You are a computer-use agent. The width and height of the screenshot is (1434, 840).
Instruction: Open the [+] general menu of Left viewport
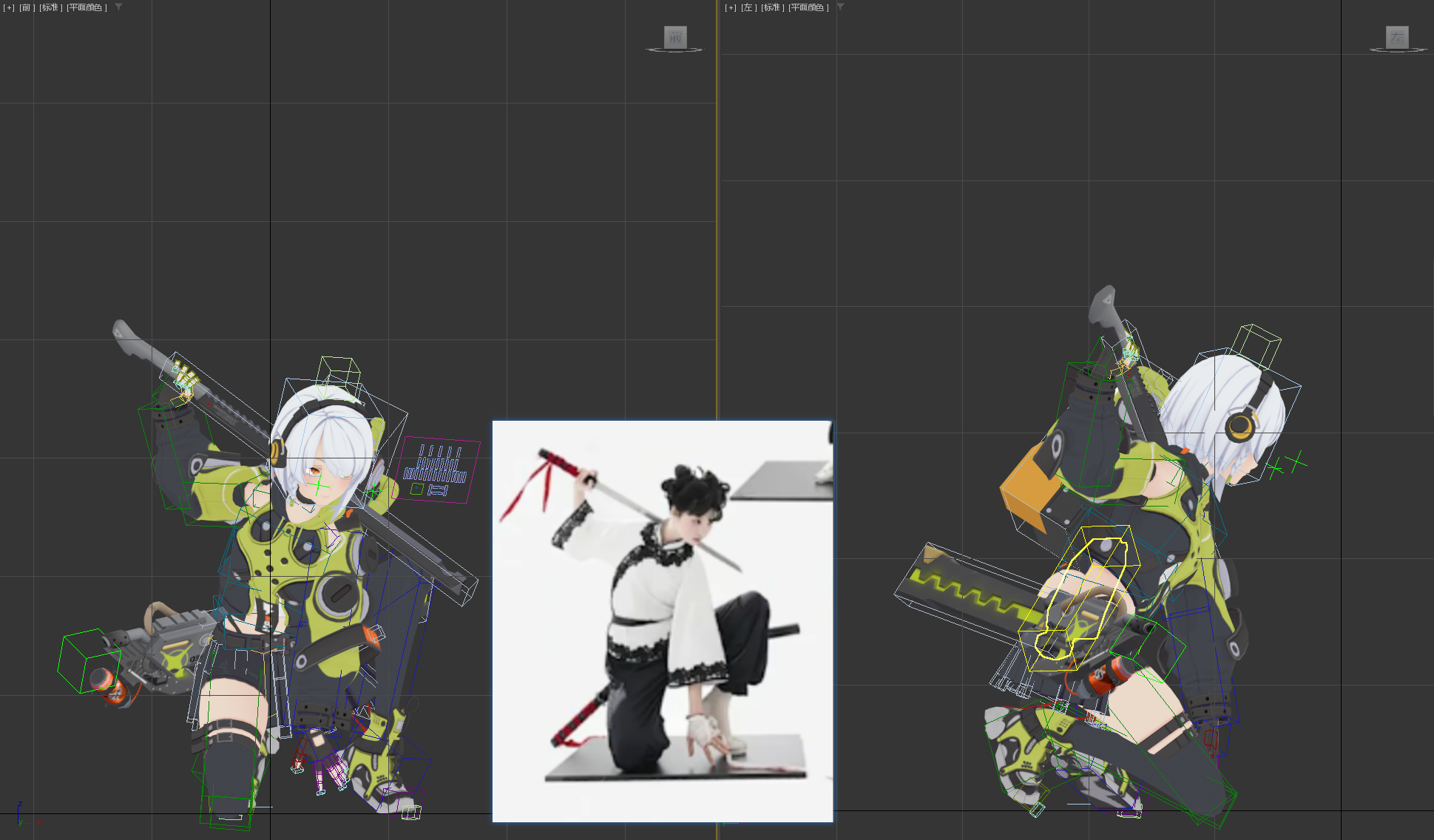(x=730, y=7)
